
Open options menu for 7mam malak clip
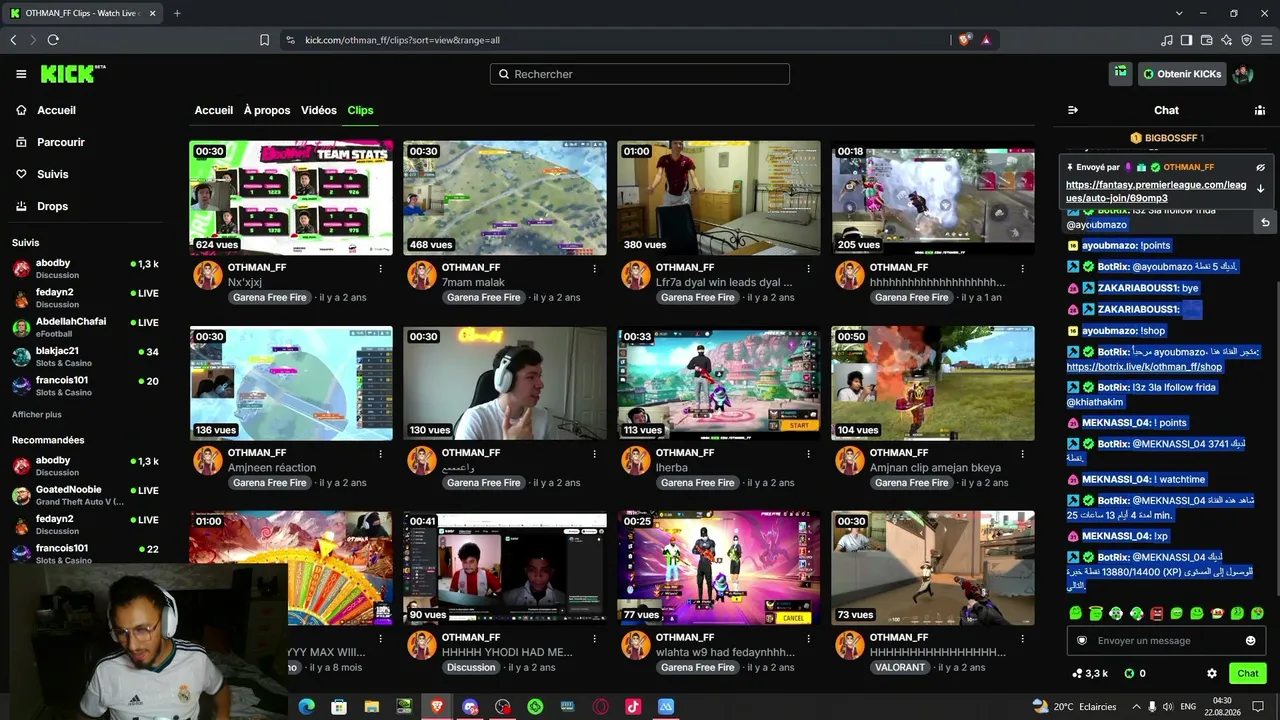click(x=594, y=268)
